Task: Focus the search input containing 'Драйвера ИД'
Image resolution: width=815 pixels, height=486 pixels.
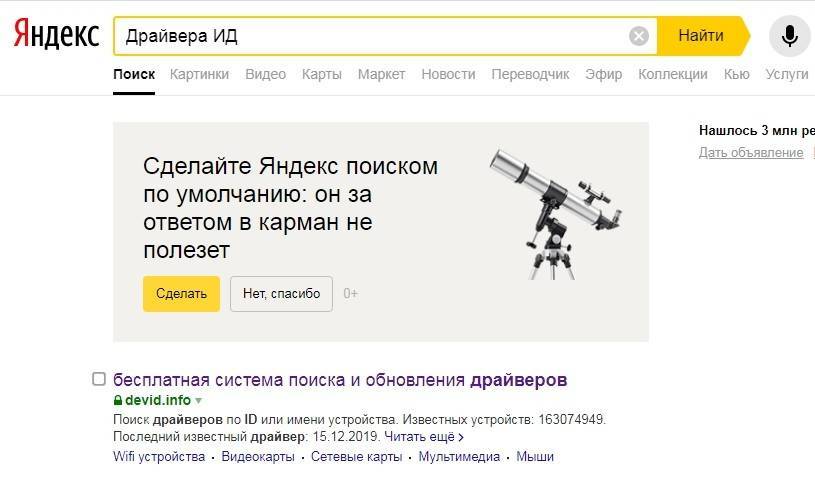Action: (x=372, y=36)
